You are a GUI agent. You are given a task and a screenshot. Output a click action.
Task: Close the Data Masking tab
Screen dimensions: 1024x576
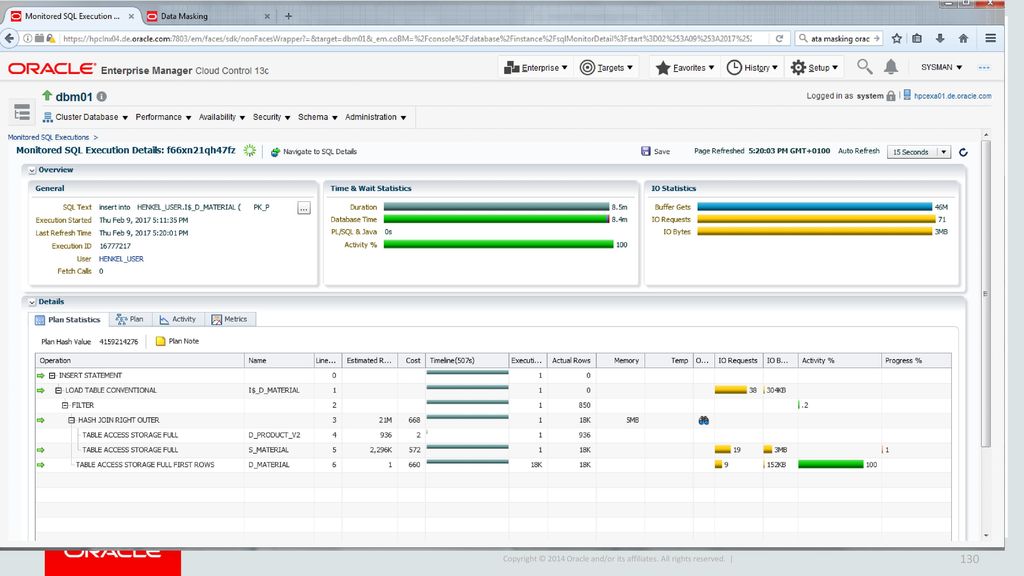(x=267, y=16)
